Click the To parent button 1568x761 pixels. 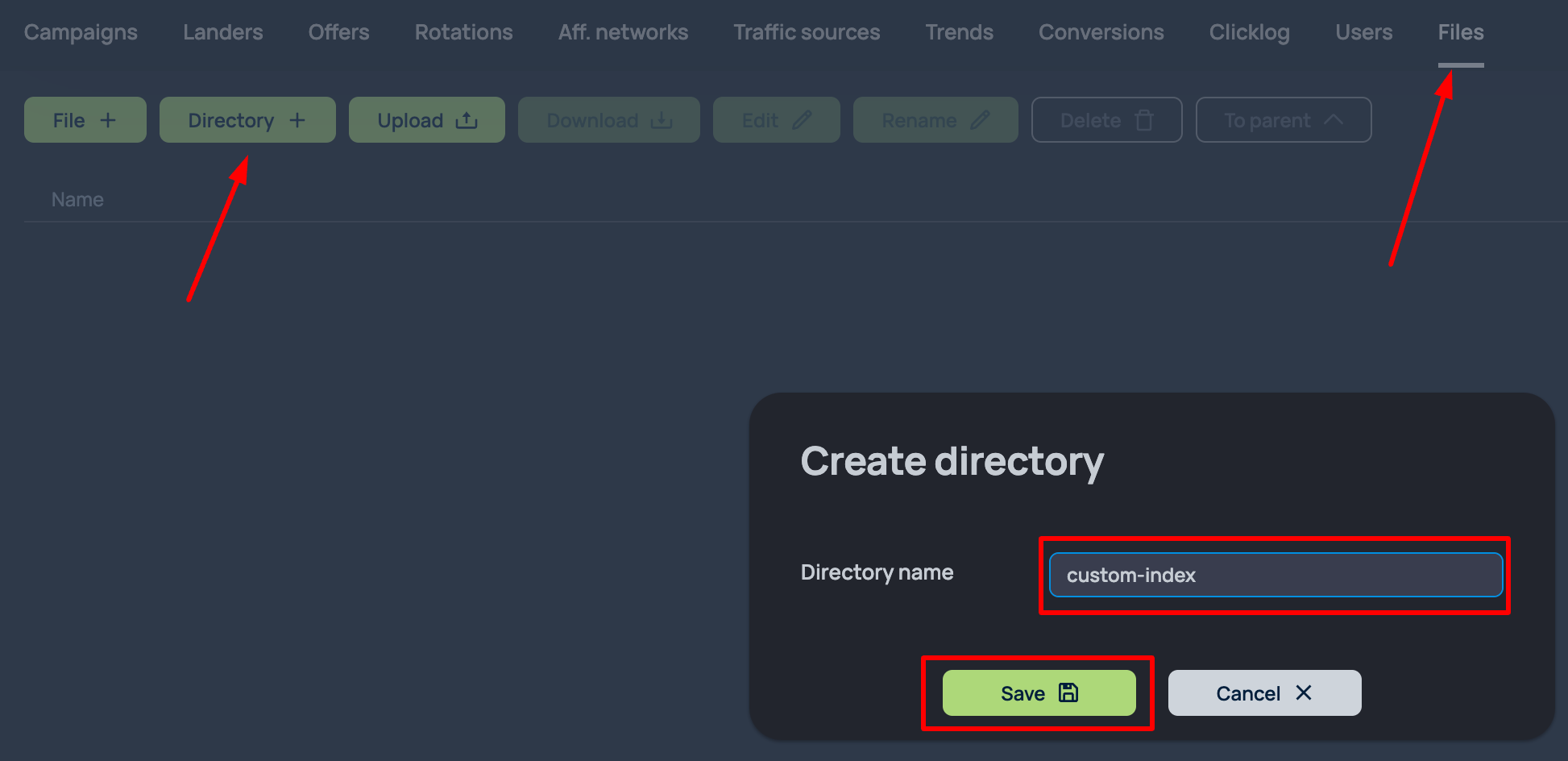(1283, 119)
